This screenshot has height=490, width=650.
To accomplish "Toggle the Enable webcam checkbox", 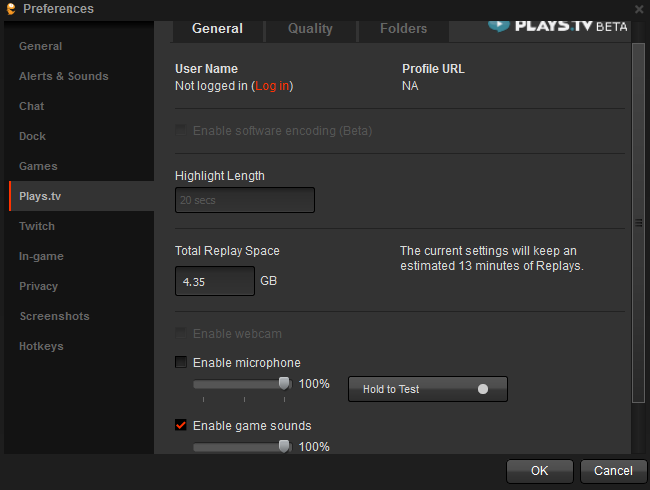I will tap(181, 333).
